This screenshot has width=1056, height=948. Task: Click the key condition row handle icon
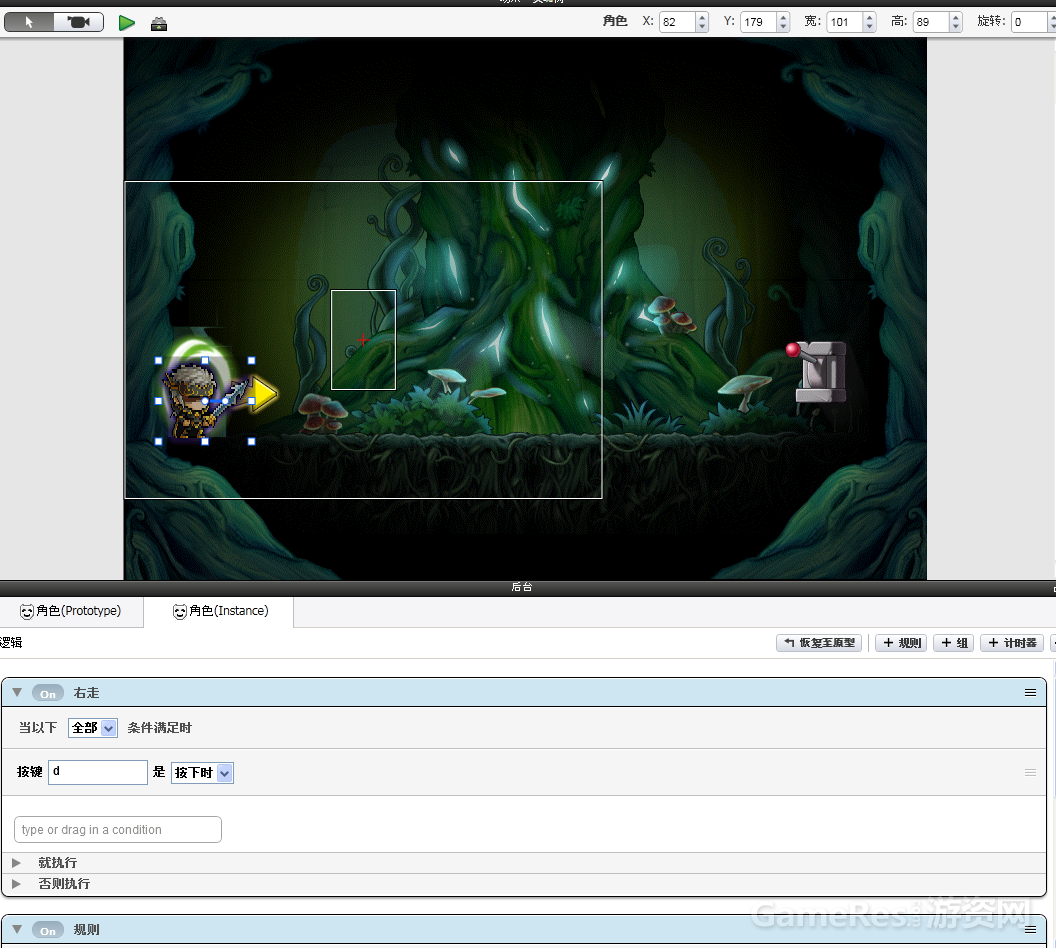1030,772
